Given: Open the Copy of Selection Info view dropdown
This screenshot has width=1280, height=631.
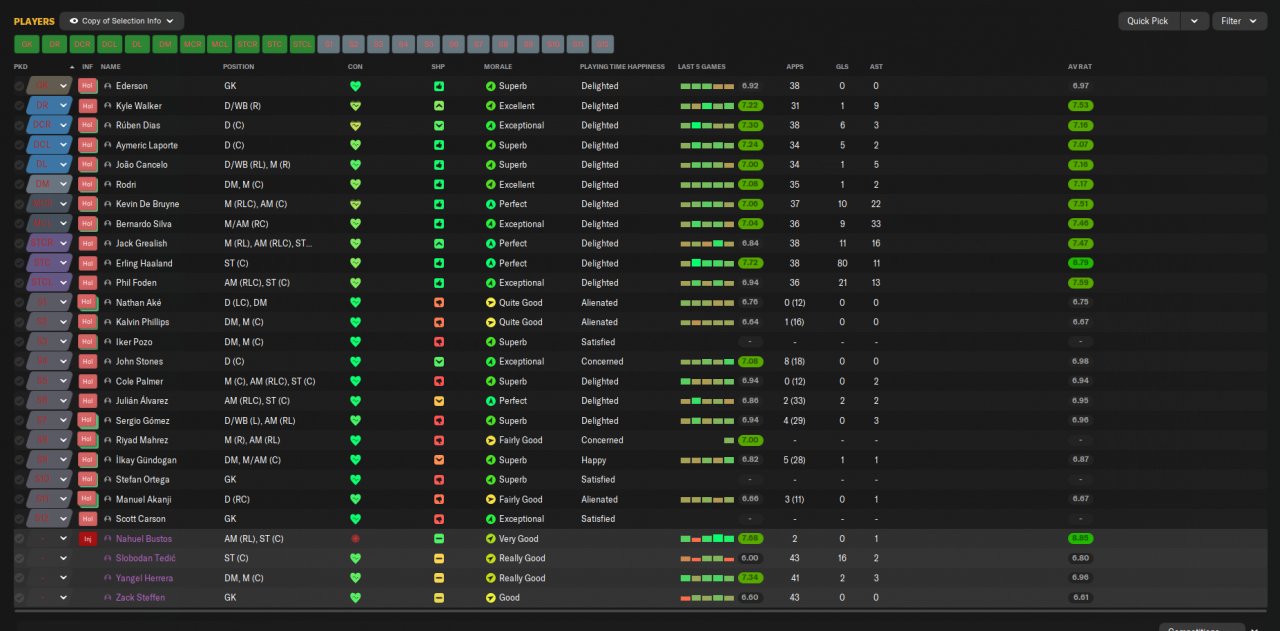Looking at the screenshot, I should (122, 21).
